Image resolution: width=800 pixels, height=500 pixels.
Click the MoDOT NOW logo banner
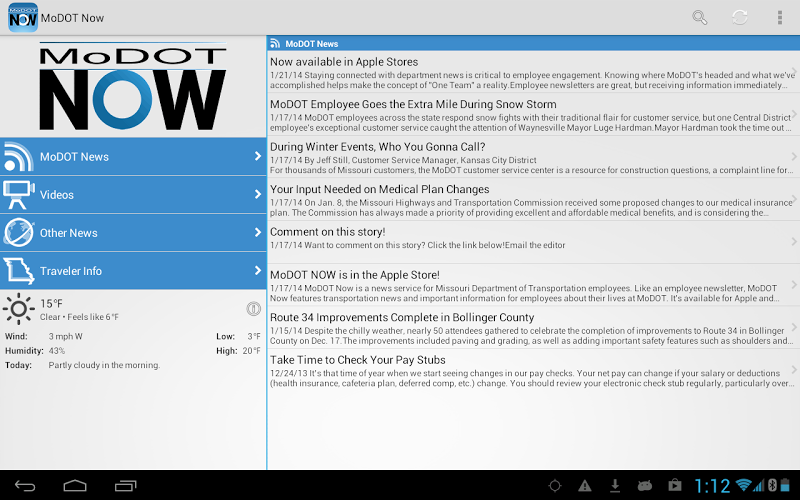click(x=133, y=86)
